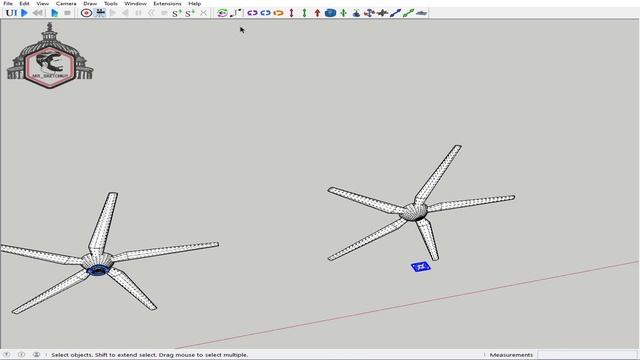This screenshot has height=360, width=640.
Task: Click the first S+ scene icon
Action: [x=177, y=13]
